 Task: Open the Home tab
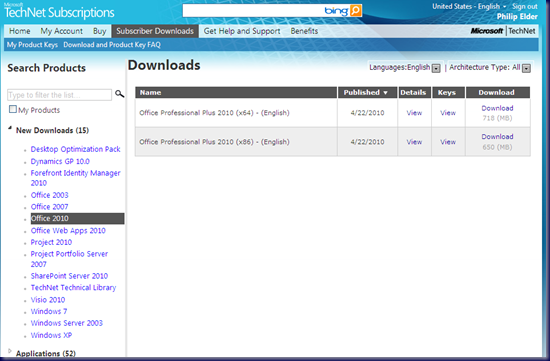click(20, 31)
